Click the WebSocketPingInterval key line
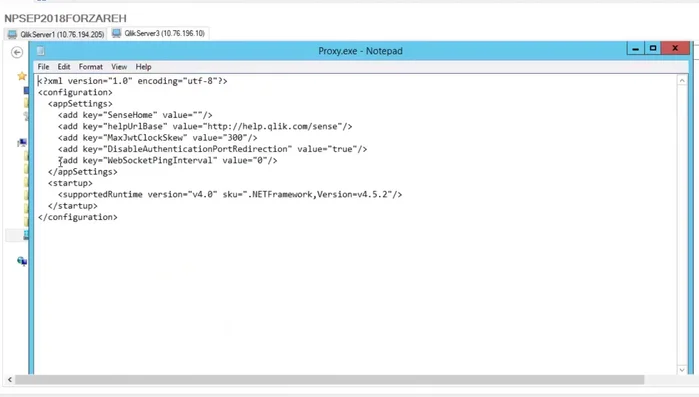The width and height of the screenshot is (699, 397). coord(168,160)
